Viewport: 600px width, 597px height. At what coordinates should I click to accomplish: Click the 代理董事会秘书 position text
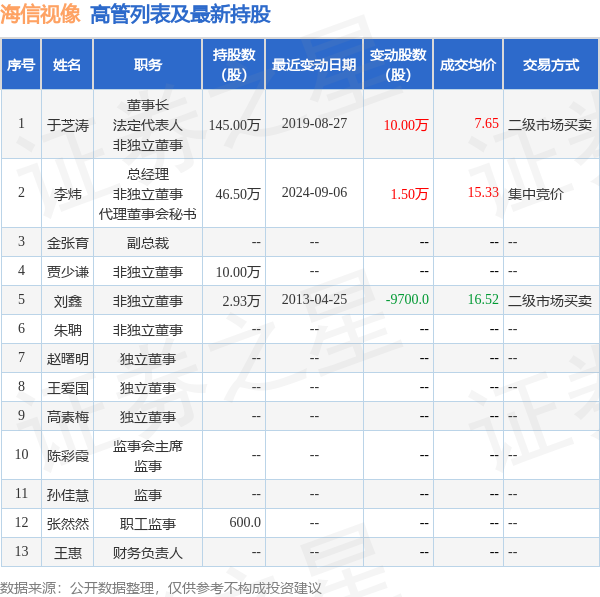tap(148, 214)
